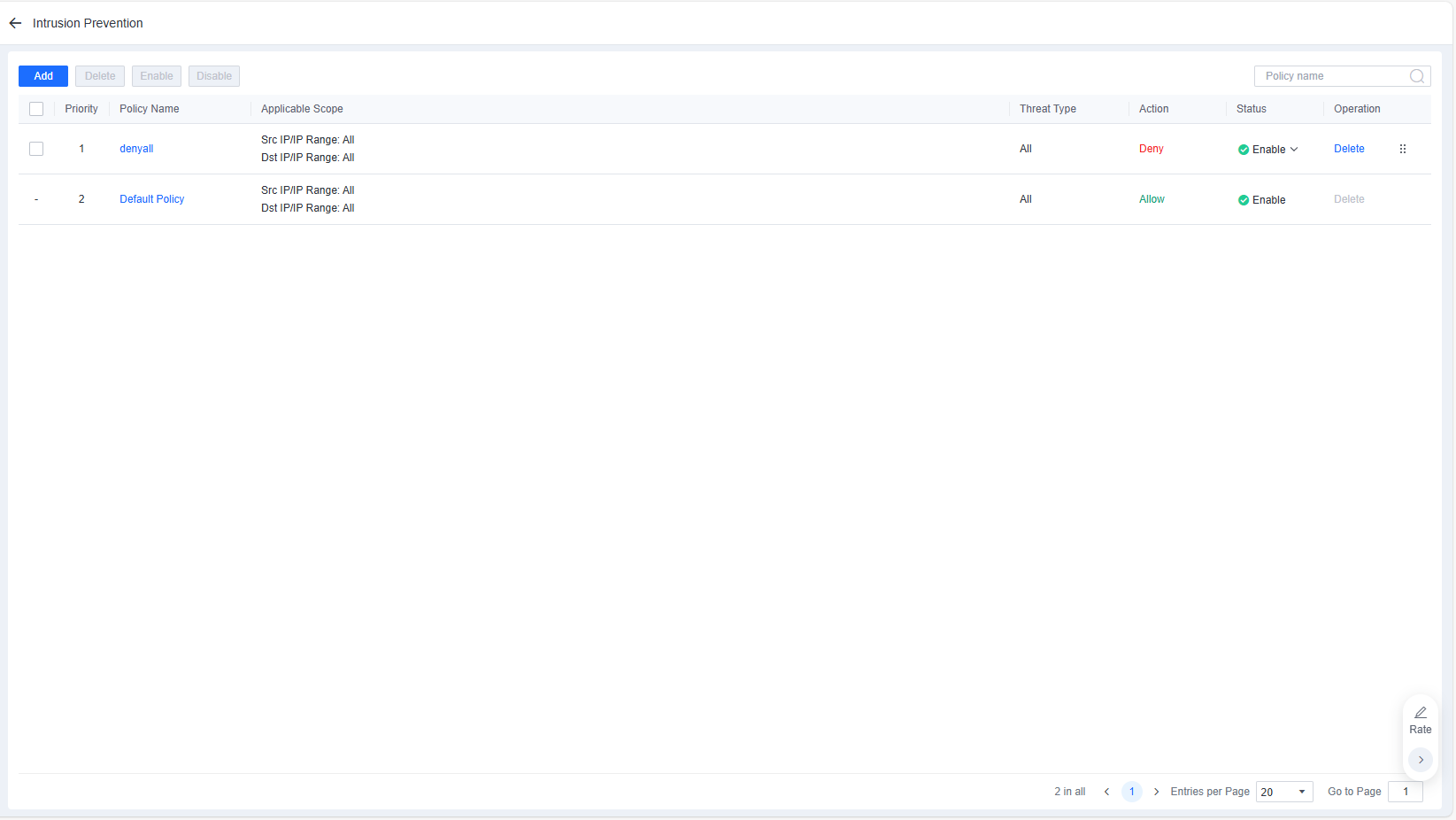The height and width of the screenshot is (820, 1456).
Task: Go to the next page arrow
Action: pyautogui.click(x=1156, y=792)
